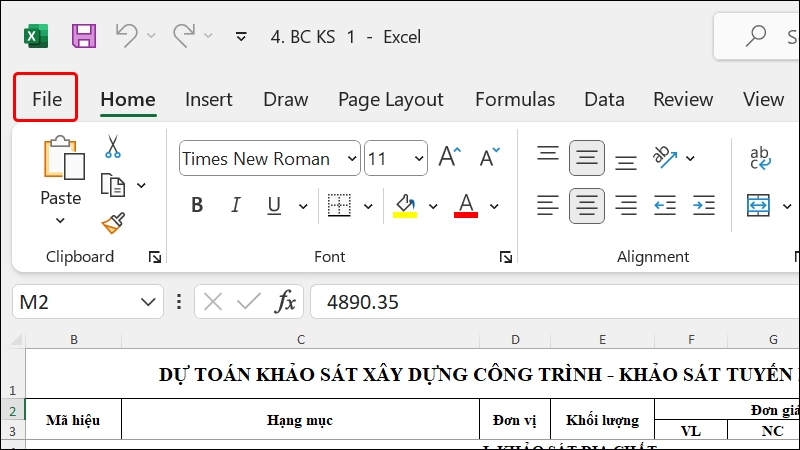
Task: Click the Wrap Text icon
Action: tap(760, 158)
